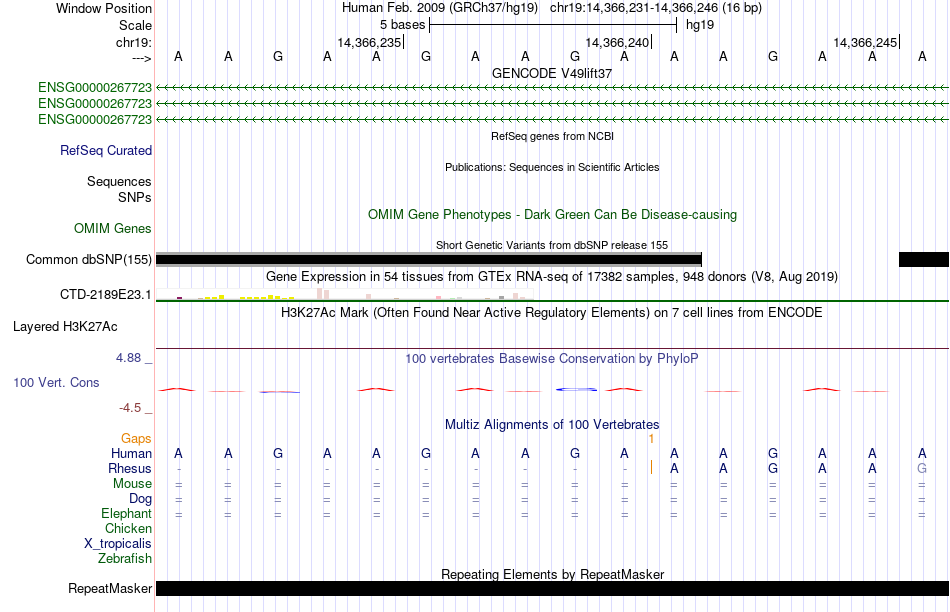Screen dimensions: 950x612
Task: Click the -4.5 PhyloP minimum value
Action: (130, 408)
